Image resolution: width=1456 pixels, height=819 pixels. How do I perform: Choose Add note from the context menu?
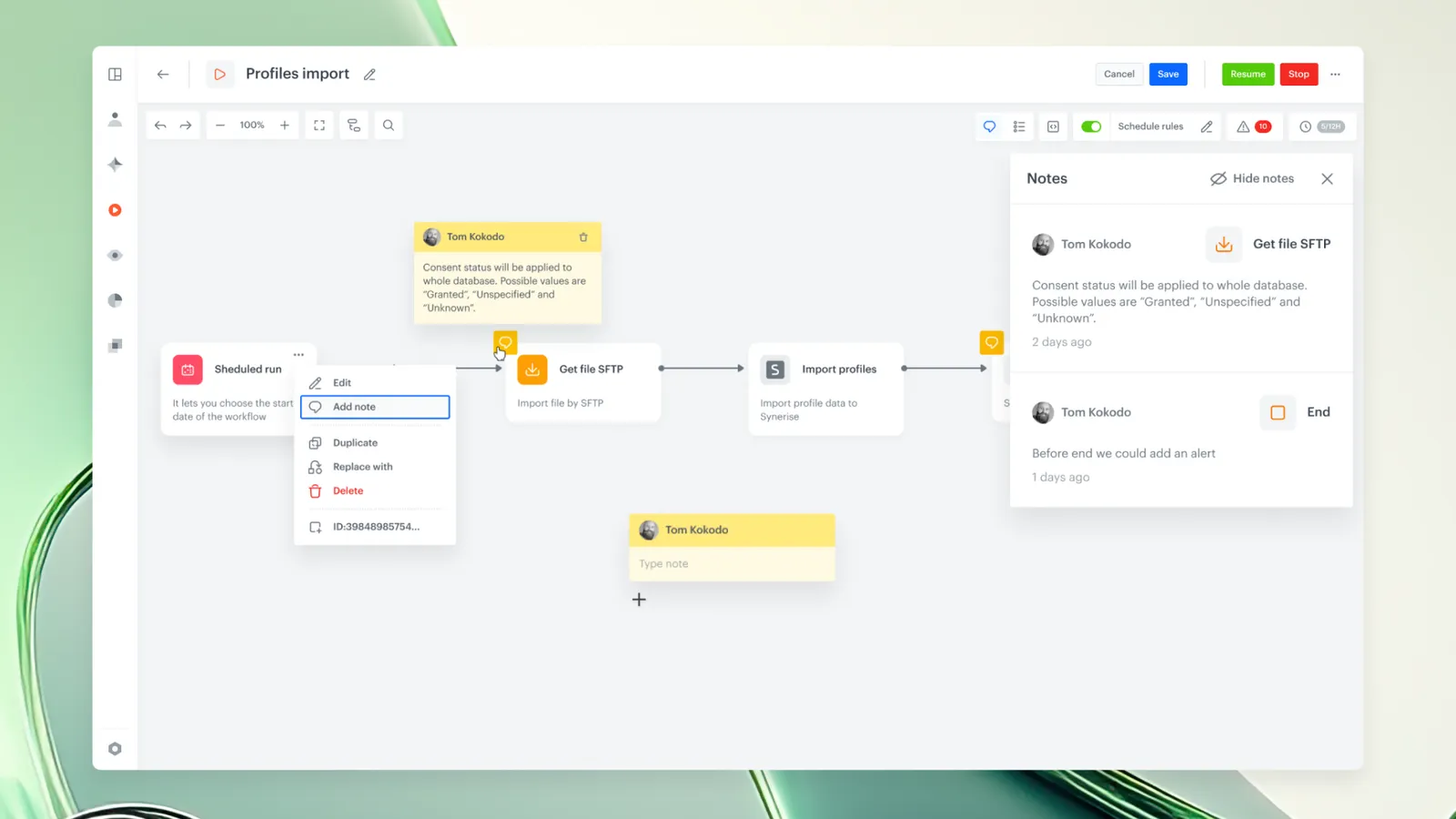375,407
